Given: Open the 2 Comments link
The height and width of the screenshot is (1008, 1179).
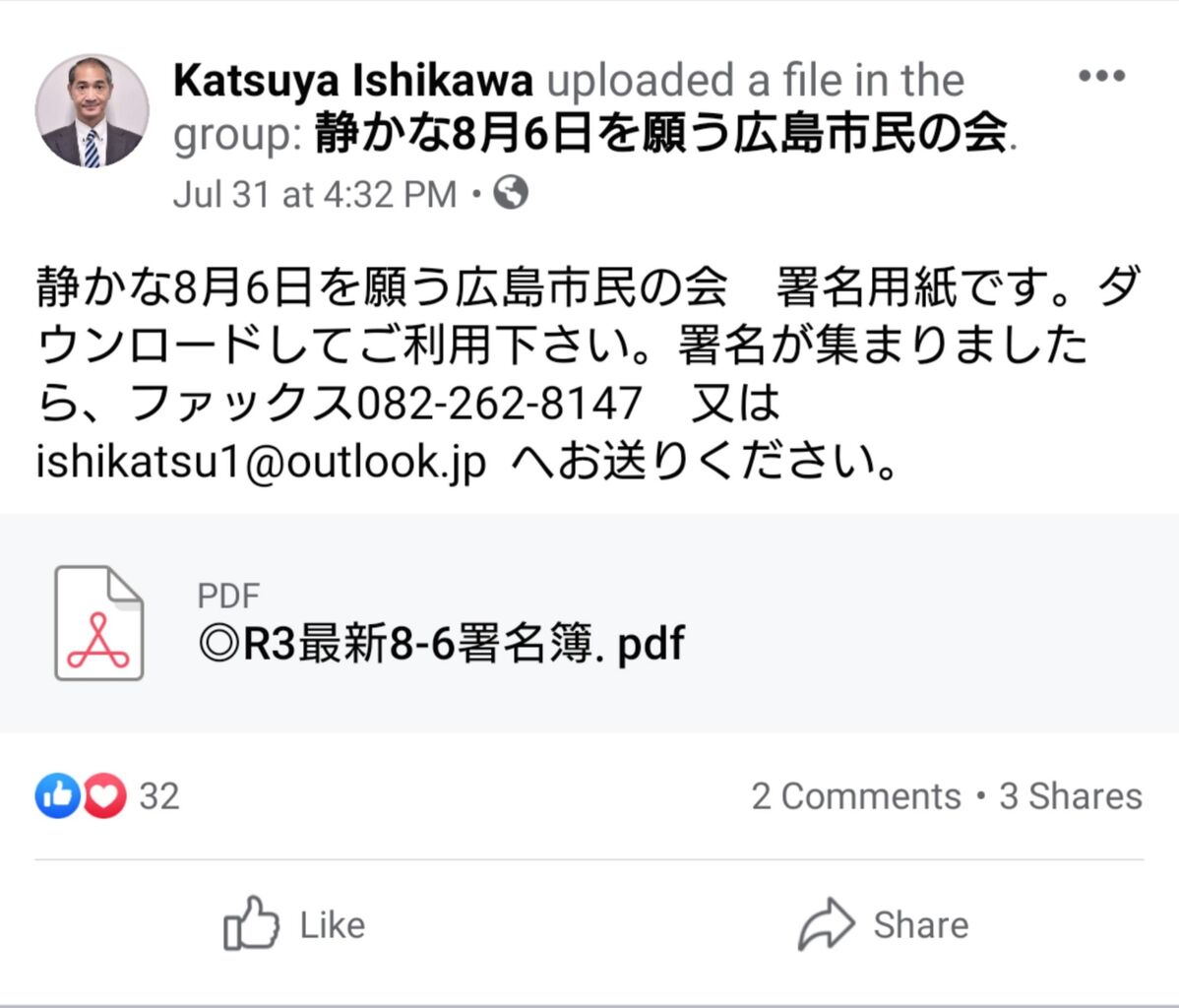Looking at the screenshot, I should pyautogui.click(x=856, y=796).
